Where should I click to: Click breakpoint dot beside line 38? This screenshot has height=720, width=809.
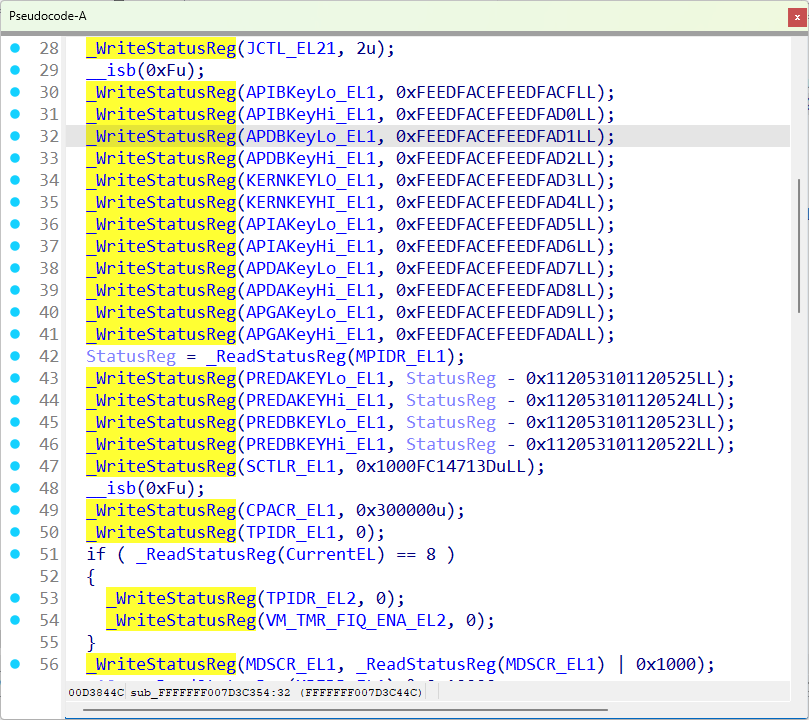[15, 268]
